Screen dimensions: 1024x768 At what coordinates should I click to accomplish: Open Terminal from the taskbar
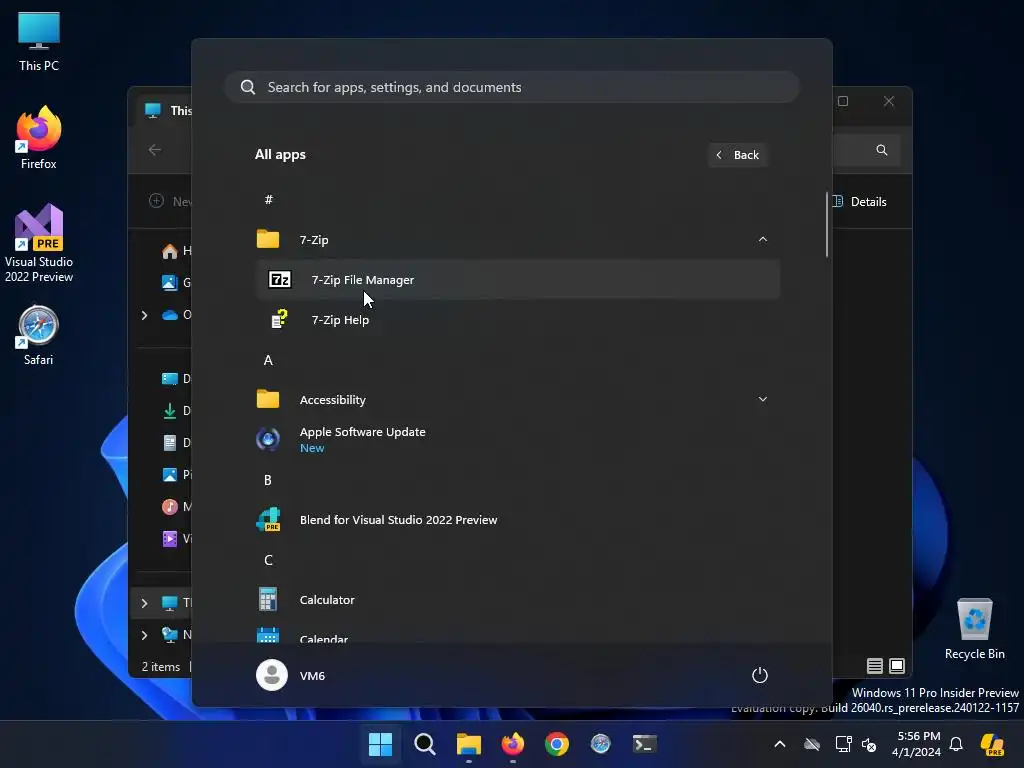pyautogui.click(x=645, y=744)
